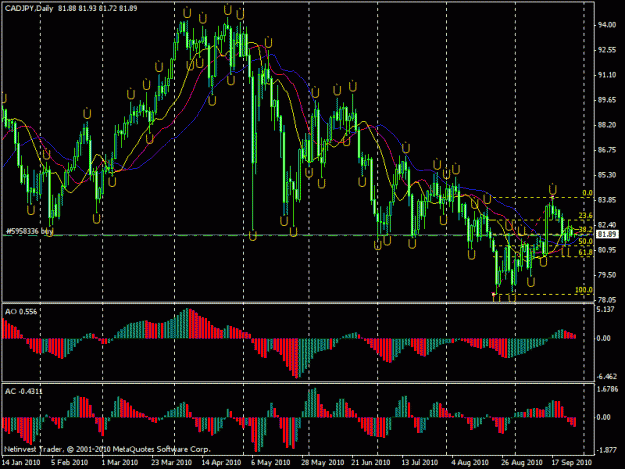Select the #5958336 buy order label
The image size is (625, 469).
click(29, 231)
